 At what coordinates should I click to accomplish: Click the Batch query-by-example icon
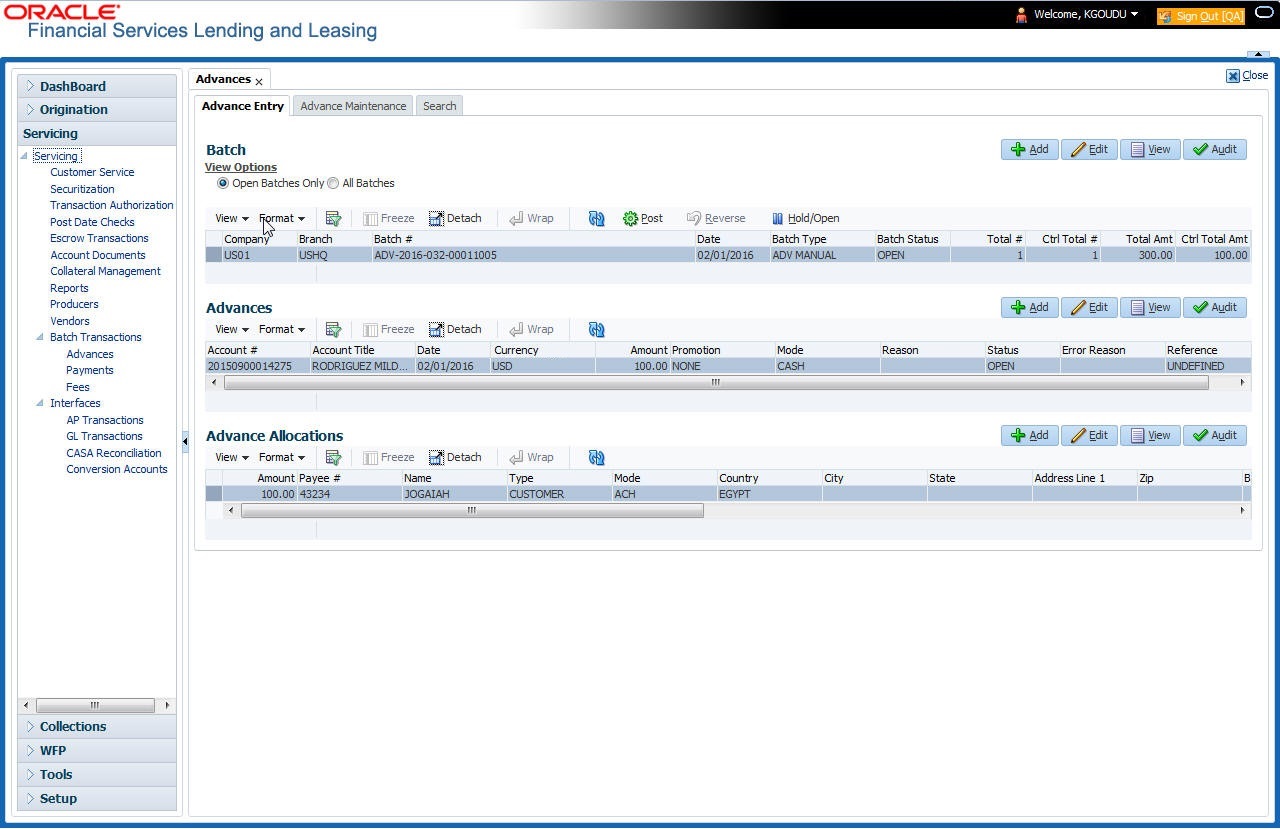pos(333,218)
